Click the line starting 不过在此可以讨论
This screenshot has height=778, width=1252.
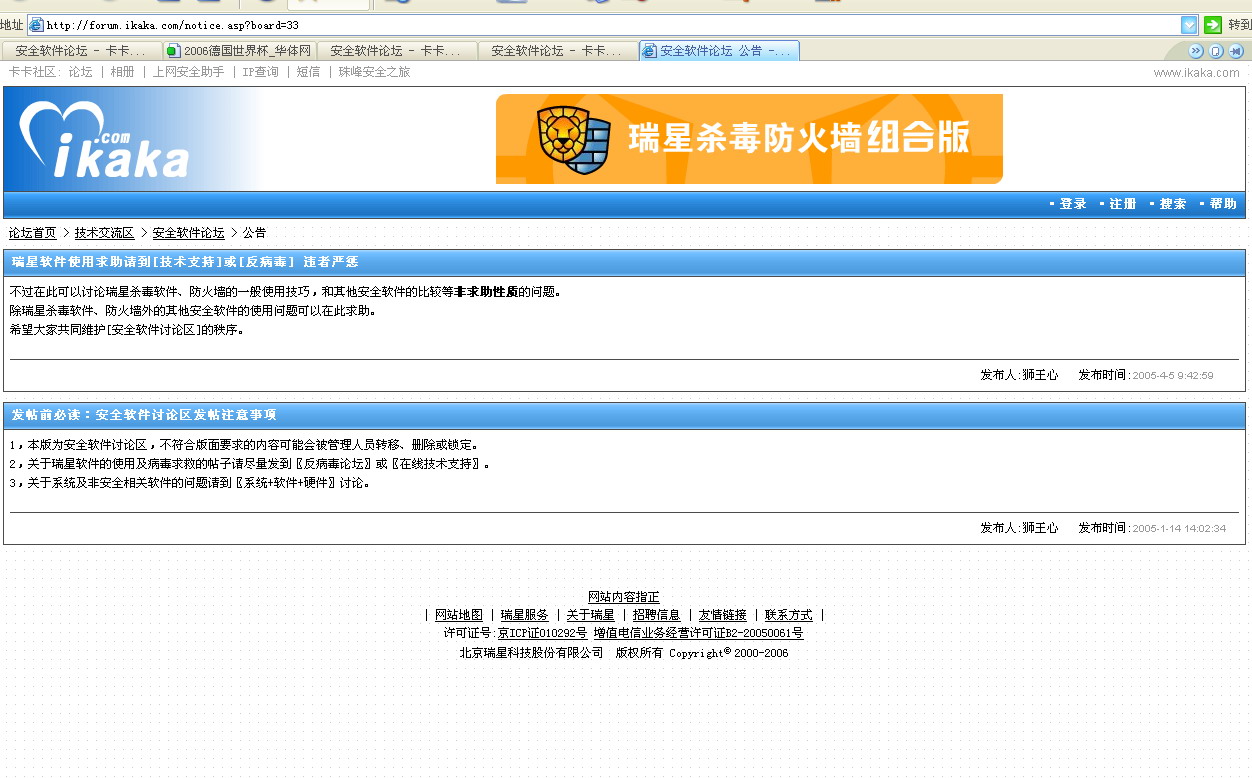[x=286, y=292]
